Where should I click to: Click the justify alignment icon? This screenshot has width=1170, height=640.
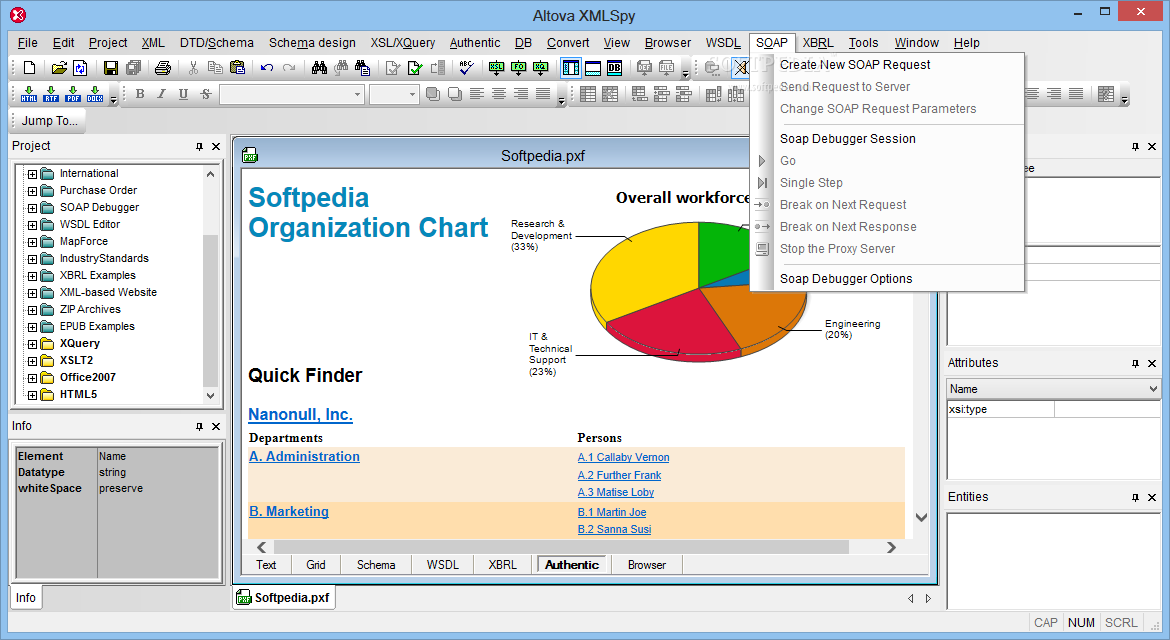click(542, 93)
